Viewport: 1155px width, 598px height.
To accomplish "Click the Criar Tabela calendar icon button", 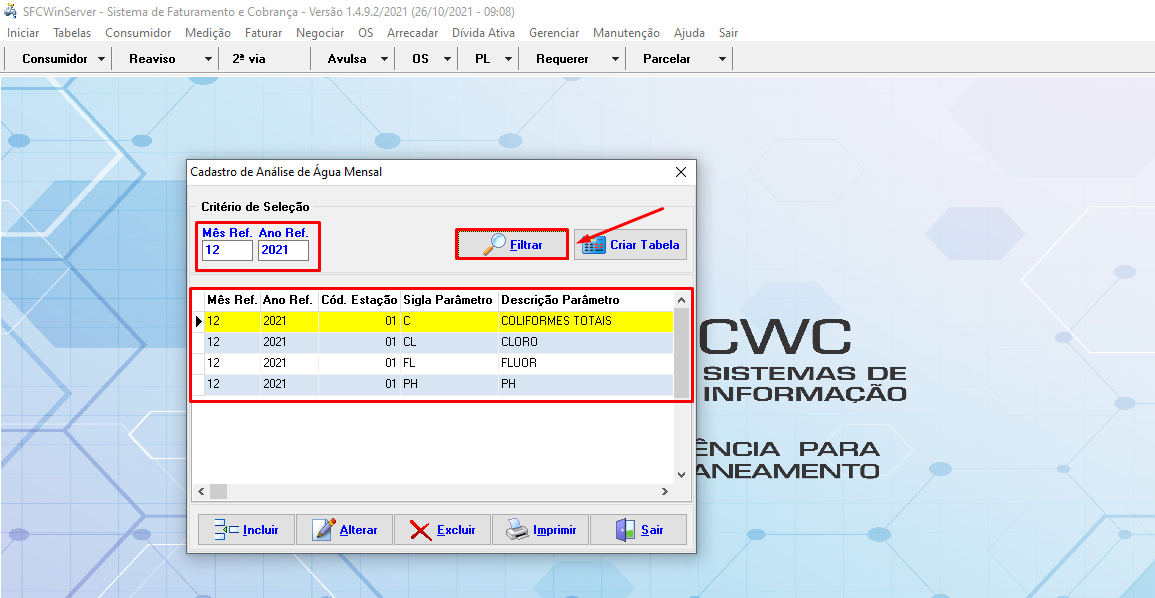I will (630, 245).
